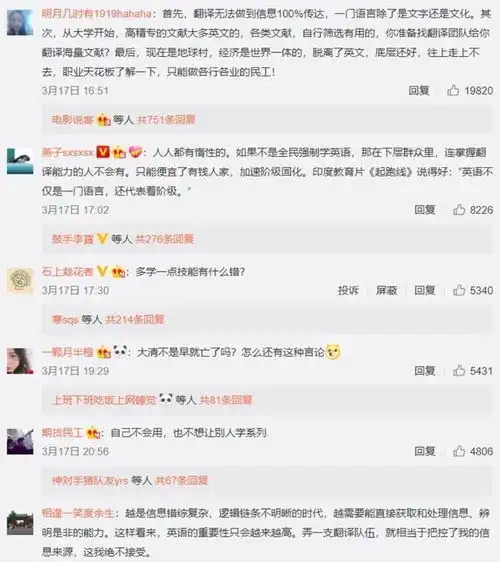Like the comment with 5340 likes
Viewport: 500px width, 562px height.
pos(459,290)
